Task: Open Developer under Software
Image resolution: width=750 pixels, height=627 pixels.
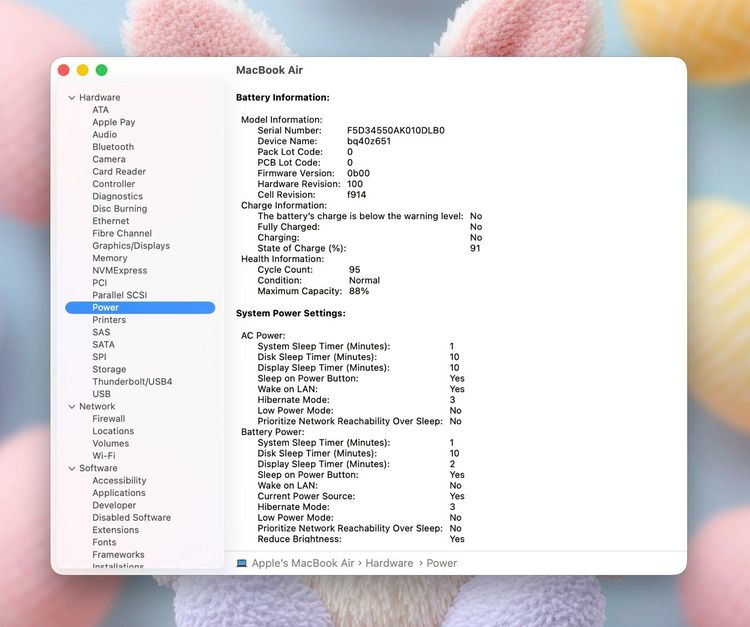Action: click(114, 505)
